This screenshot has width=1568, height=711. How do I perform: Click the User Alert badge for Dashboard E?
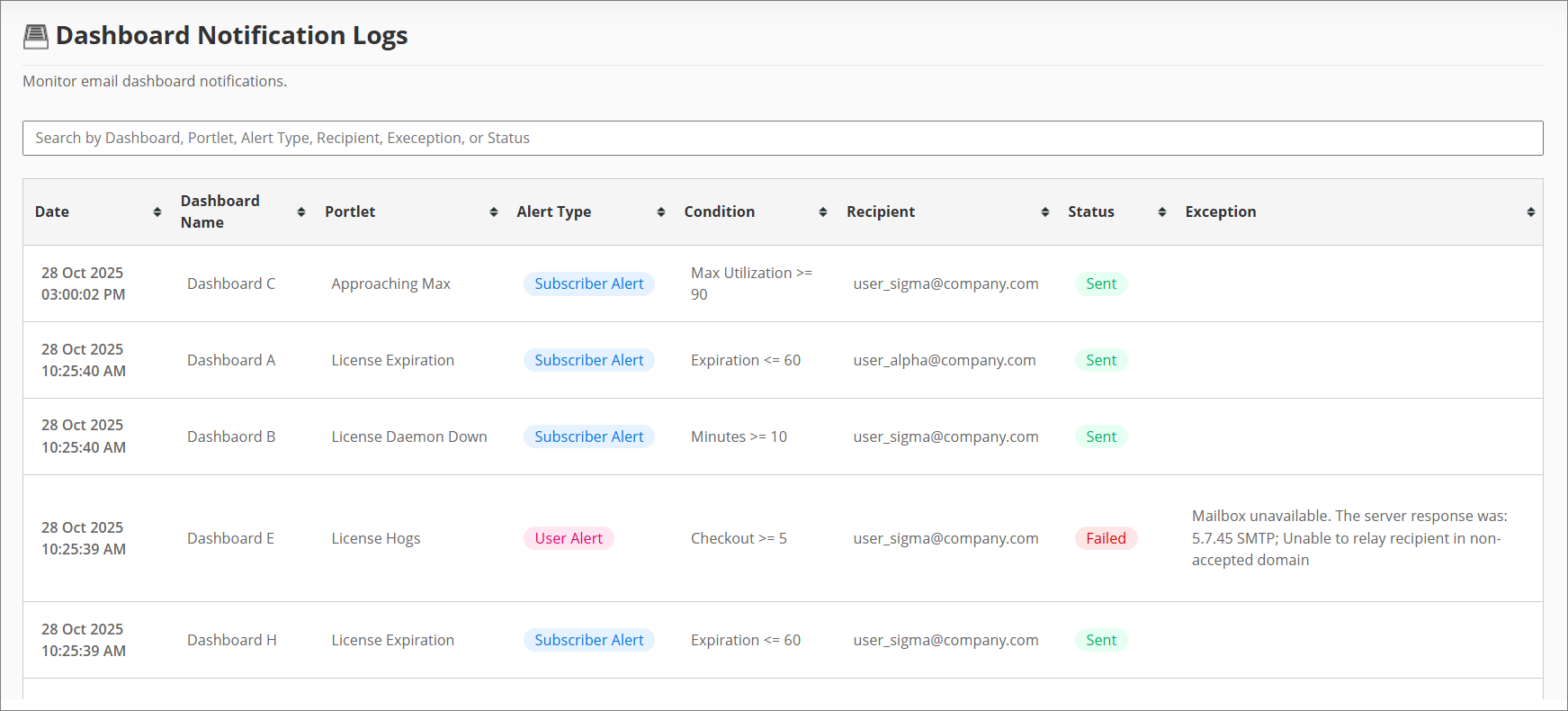point(569,538)
